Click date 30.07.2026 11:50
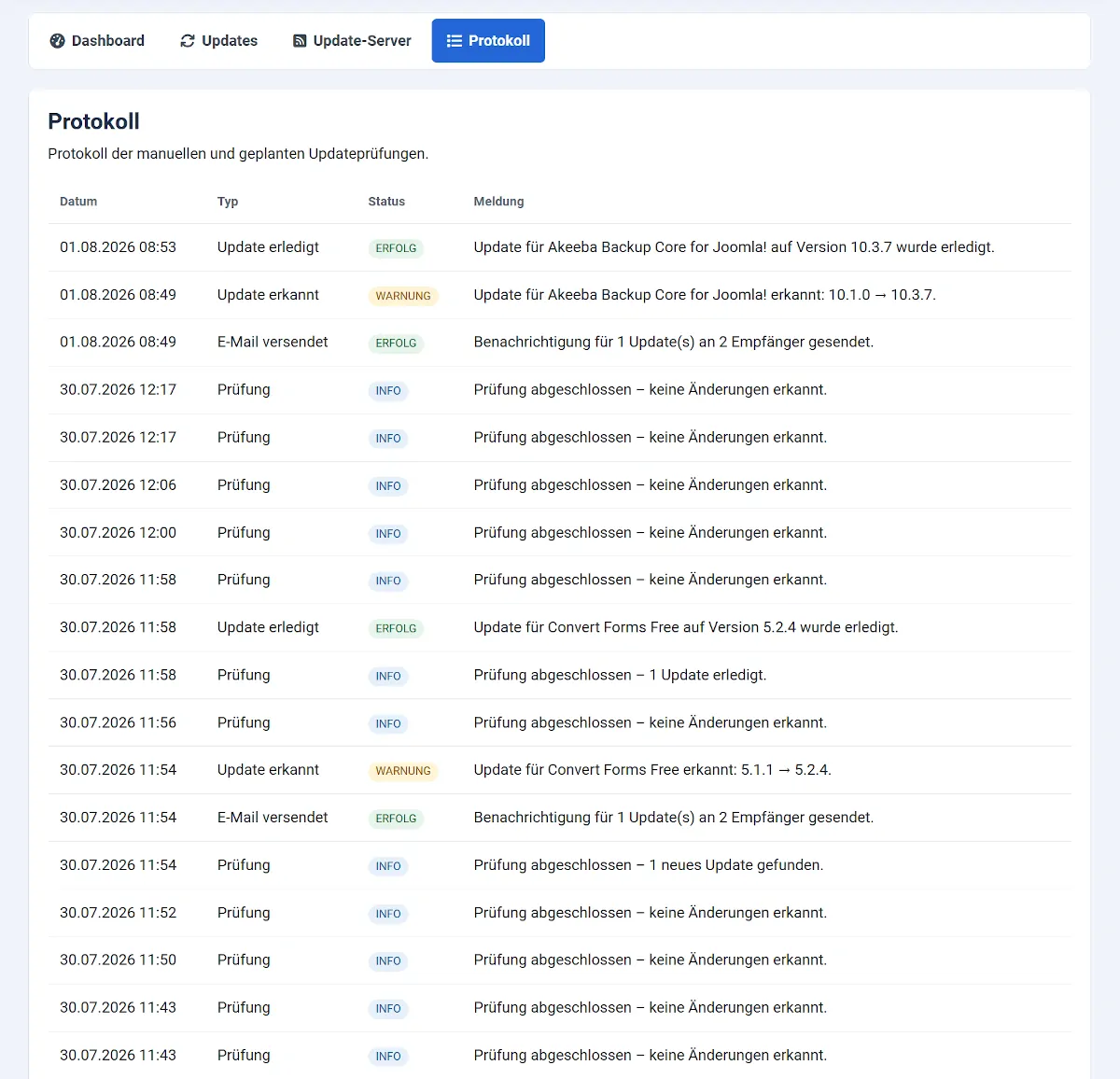1120x1079 pixels. pos(118,960)
